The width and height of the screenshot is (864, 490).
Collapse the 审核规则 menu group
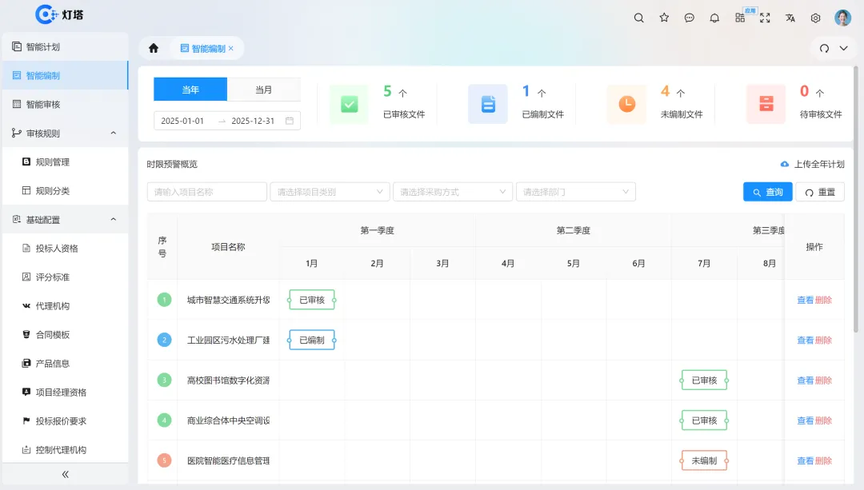tap(113, 133)
